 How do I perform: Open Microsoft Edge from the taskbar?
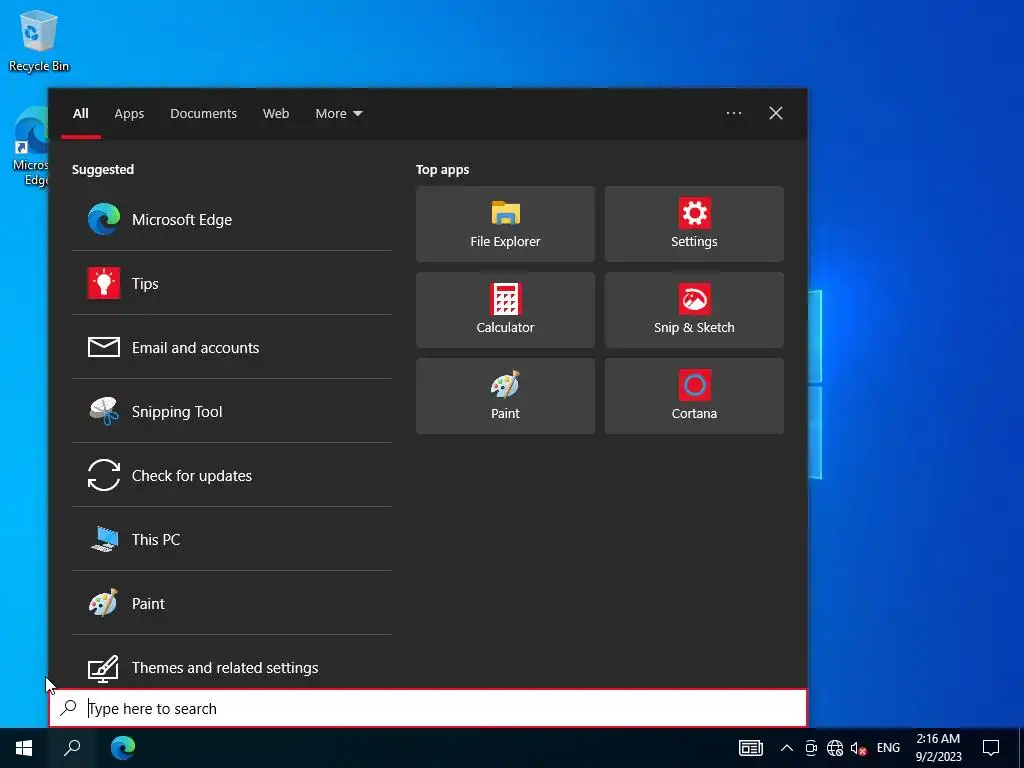(x=123, y=748)
